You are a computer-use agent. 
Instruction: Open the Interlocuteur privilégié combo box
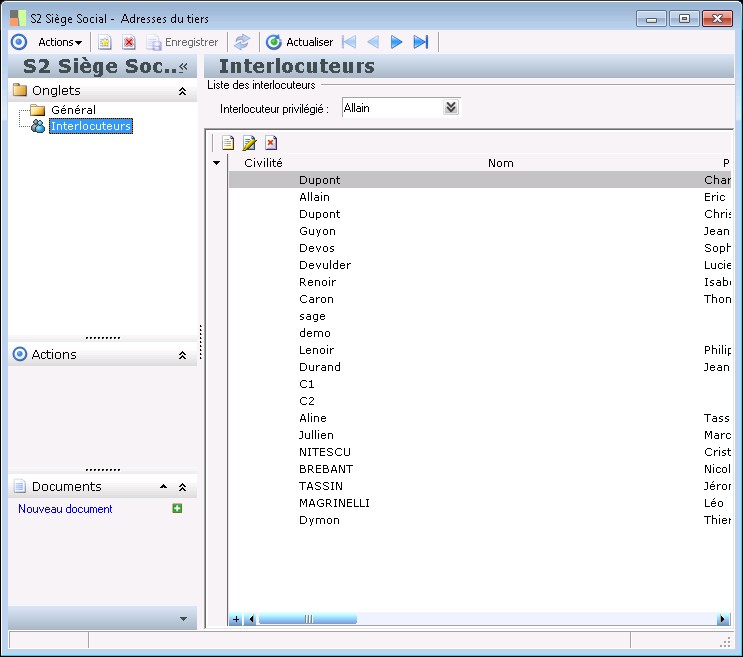tap(451, 108)
